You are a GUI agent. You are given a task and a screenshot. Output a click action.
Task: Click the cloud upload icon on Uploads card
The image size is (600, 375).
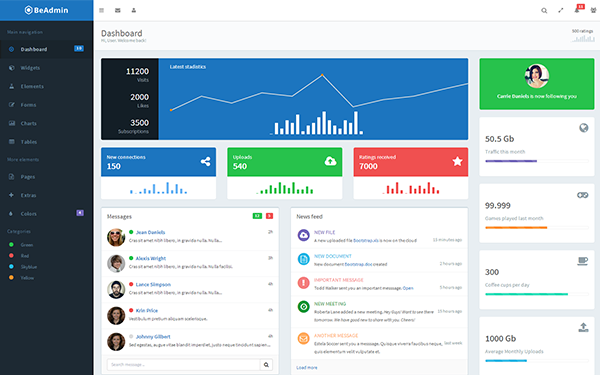pyautogui.click(x=331, y=161)
